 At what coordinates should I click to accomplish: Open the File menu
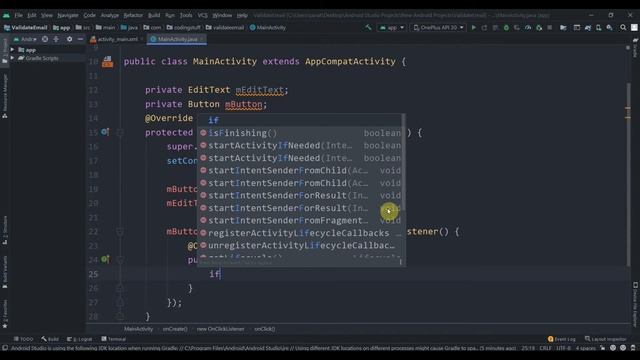point(19,15)
